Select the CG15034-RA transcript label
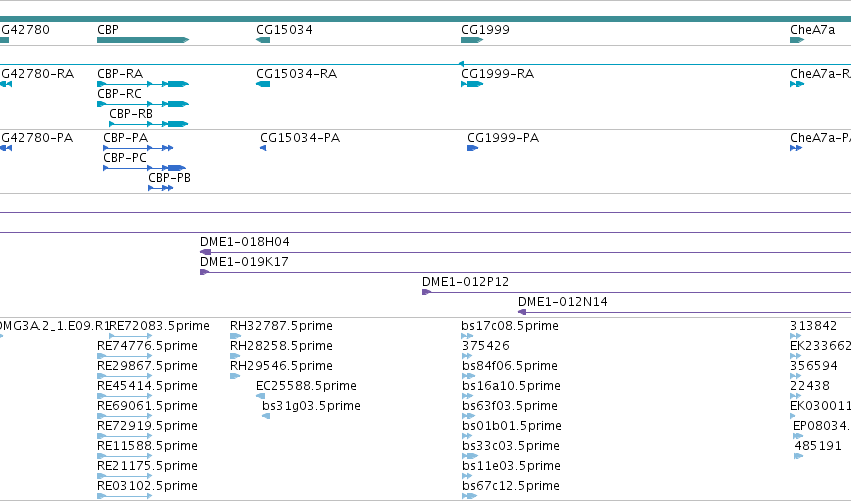This screenshot has width=851, height=501. (296, 74)
